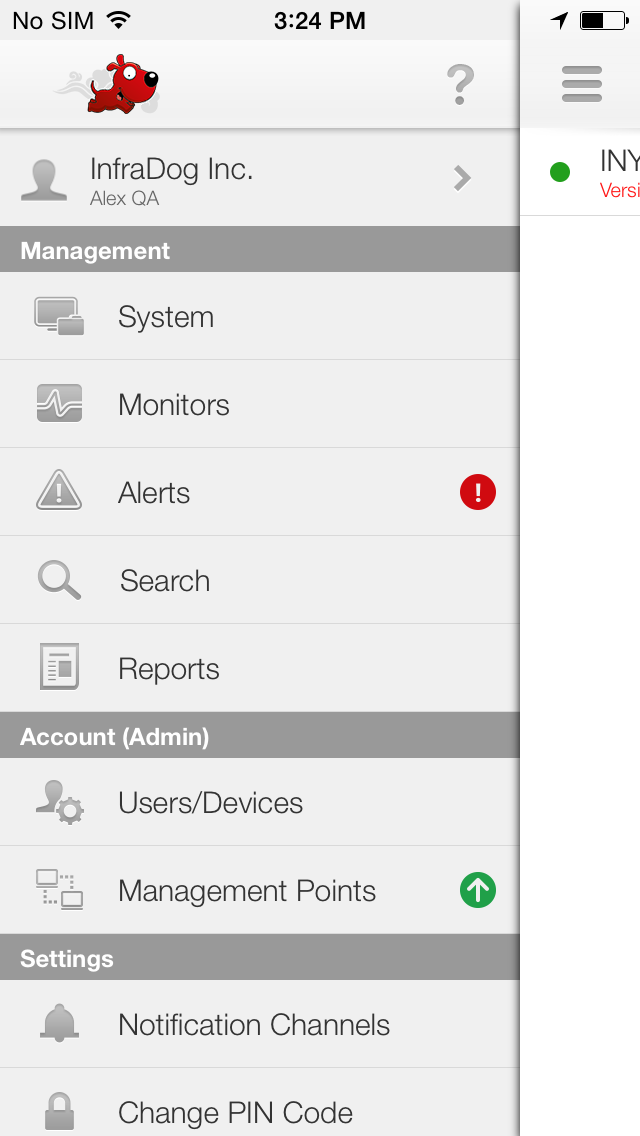Select the green-dot server list entry
Screen dimensions: 640x1136
[580, 172]
